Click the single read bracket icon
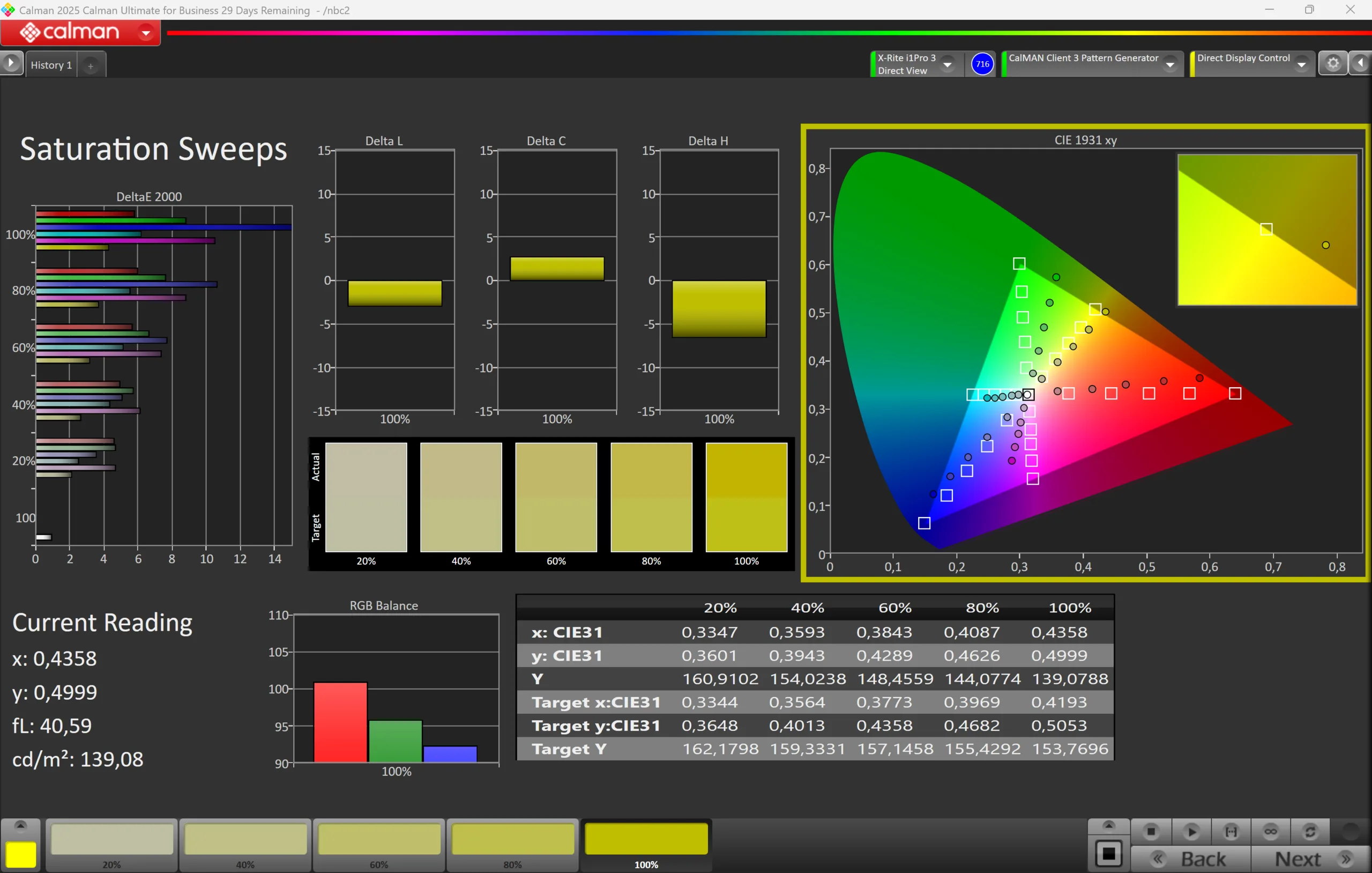Viewport: 1372px width, 873px height. tap(1231, 832)
